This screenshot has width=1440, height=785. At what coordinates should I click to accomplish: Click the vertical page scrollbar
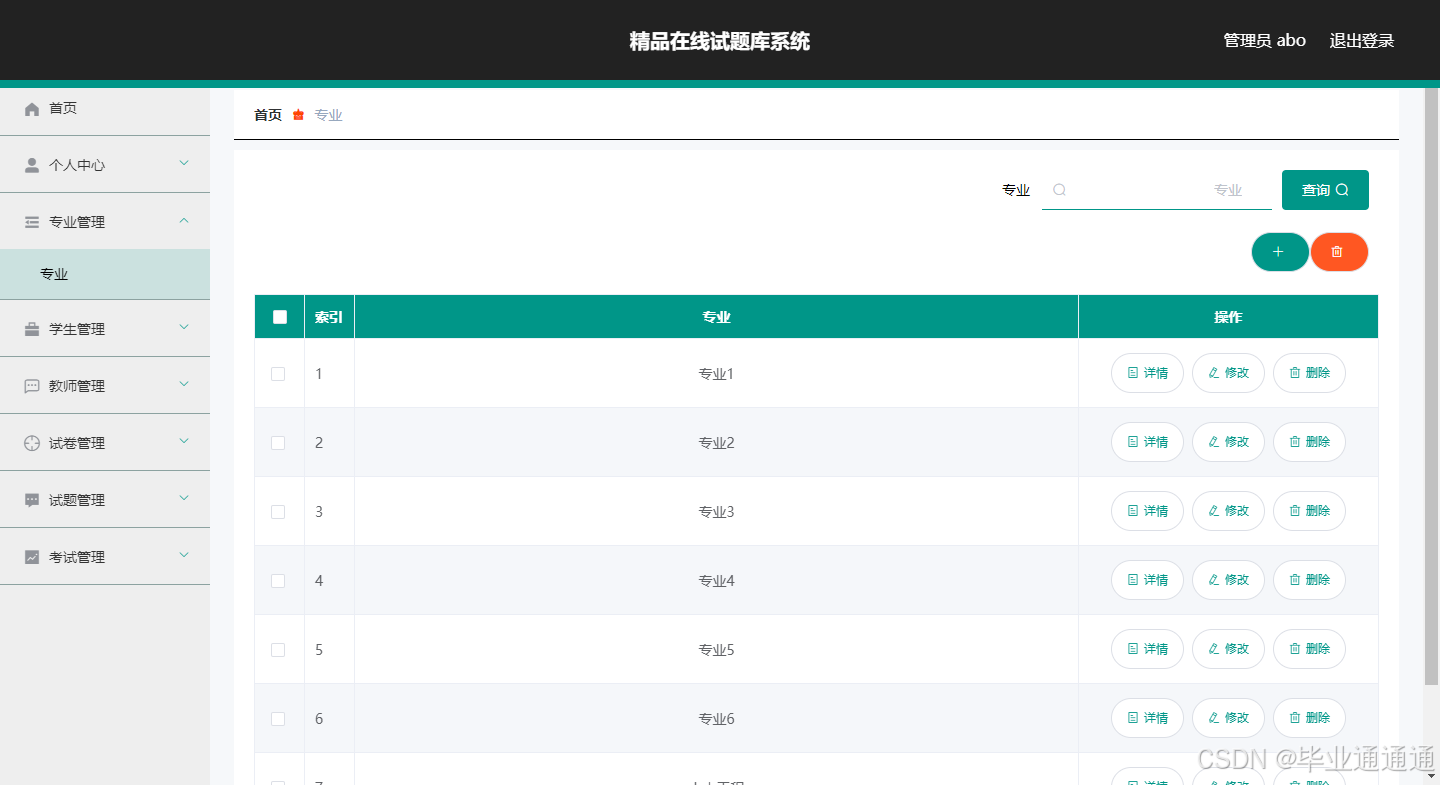(1431, 386)
